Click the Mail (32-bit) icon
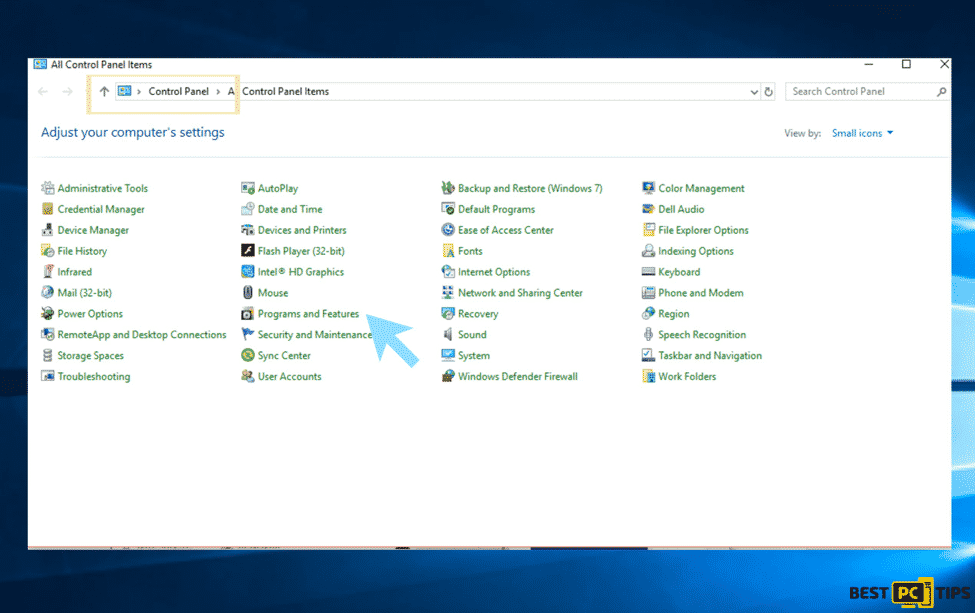Image resolution: width=975 pixels, height=613 pixels. (x=47, y=292)
